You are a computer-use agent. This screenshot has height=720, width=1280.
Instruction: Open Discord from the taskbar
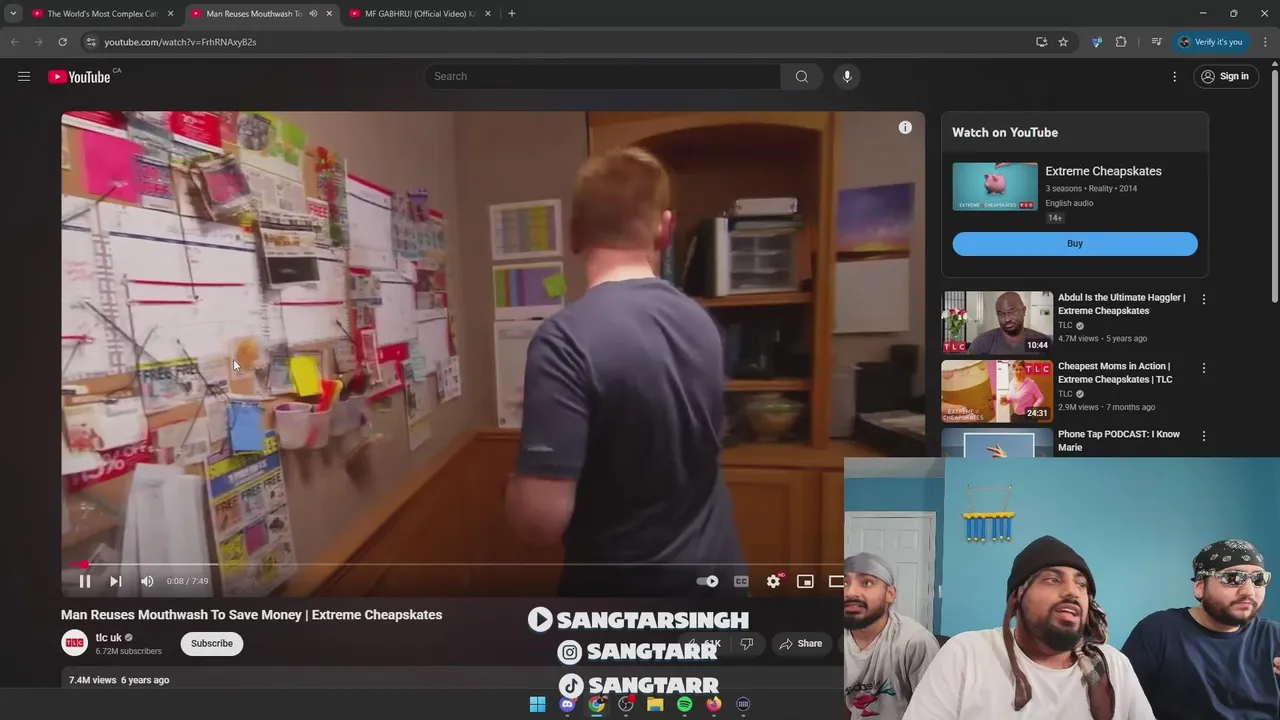[567, 704]
